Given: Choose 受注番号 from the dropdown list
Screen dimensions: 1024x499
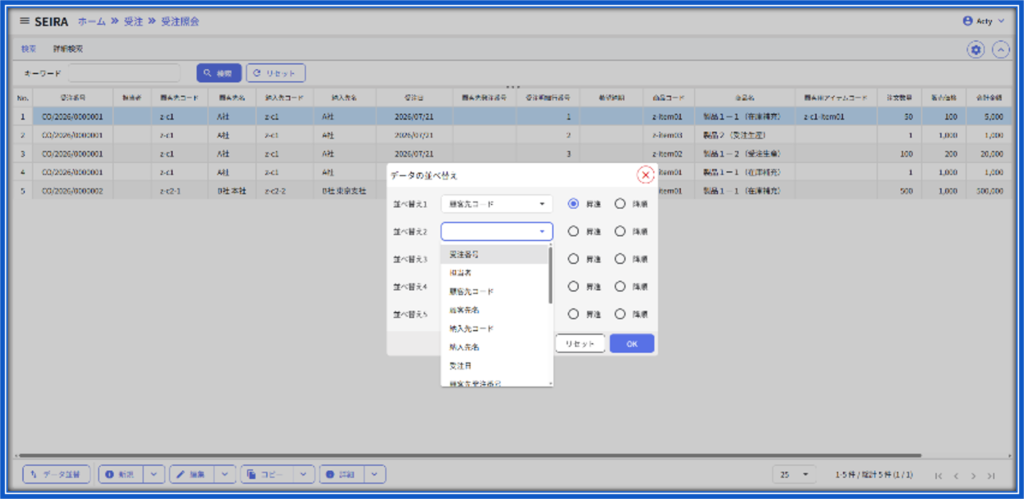Looking at the screenshot, I should 496,254.
